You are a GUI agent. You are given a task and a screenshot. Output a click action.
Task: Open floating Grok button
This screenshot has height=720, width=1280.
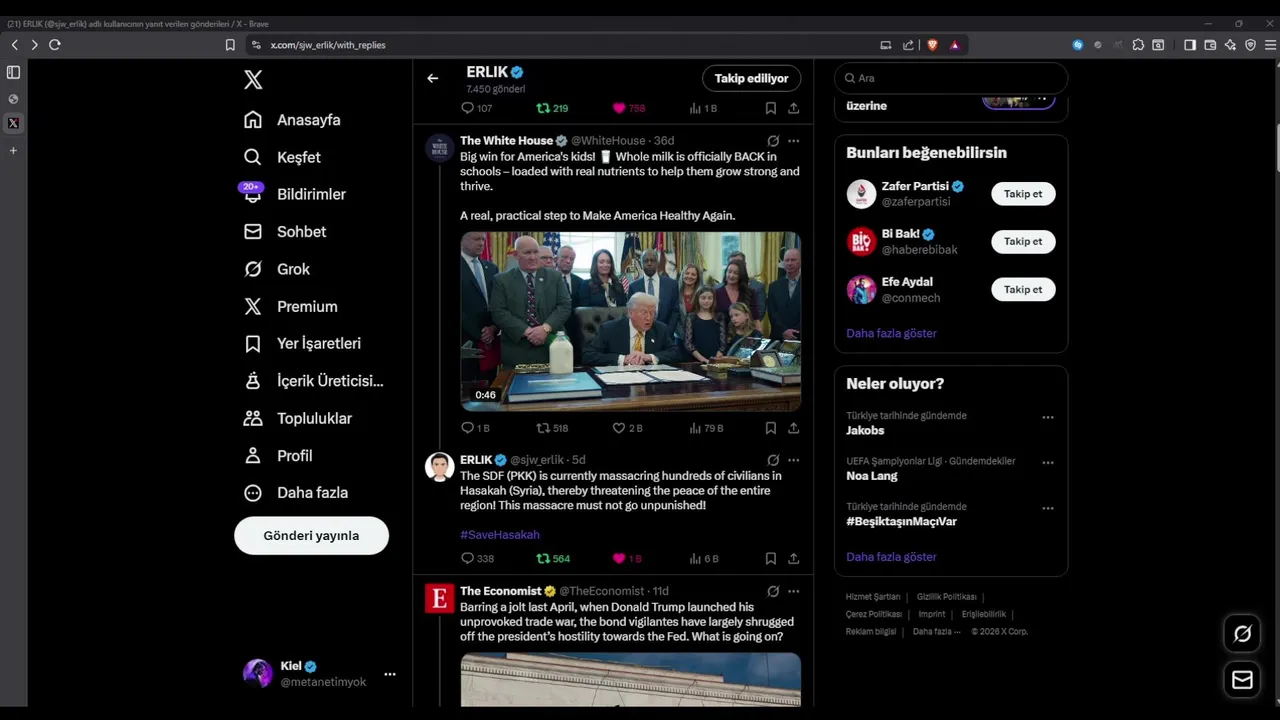1242,633
